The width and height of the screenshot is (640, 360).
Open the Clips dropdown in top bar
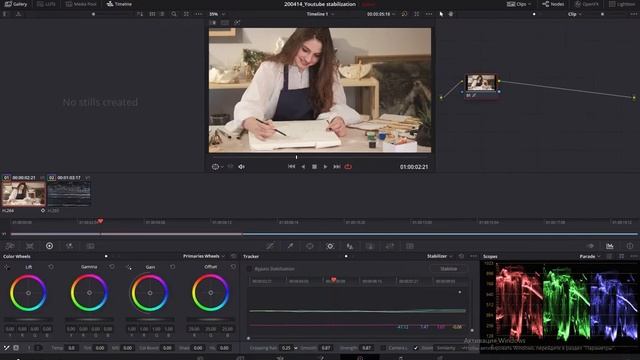point(519,4)
